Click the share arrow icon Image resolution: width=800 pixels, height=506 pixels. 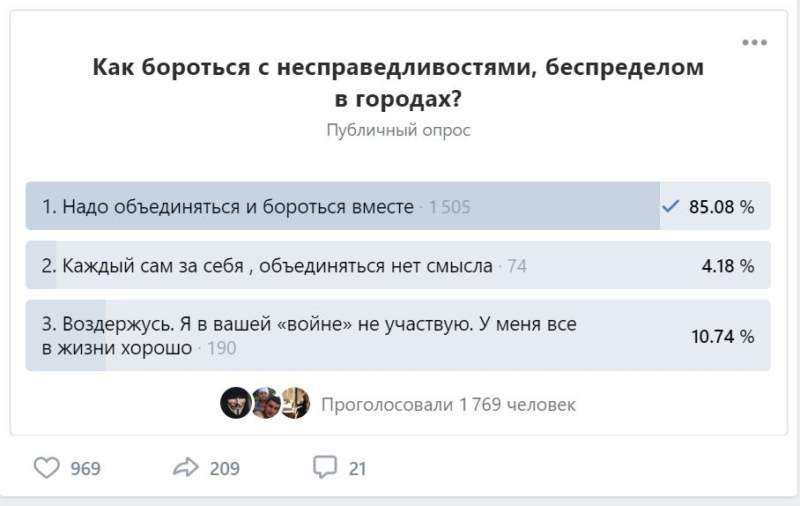[187, 467]
